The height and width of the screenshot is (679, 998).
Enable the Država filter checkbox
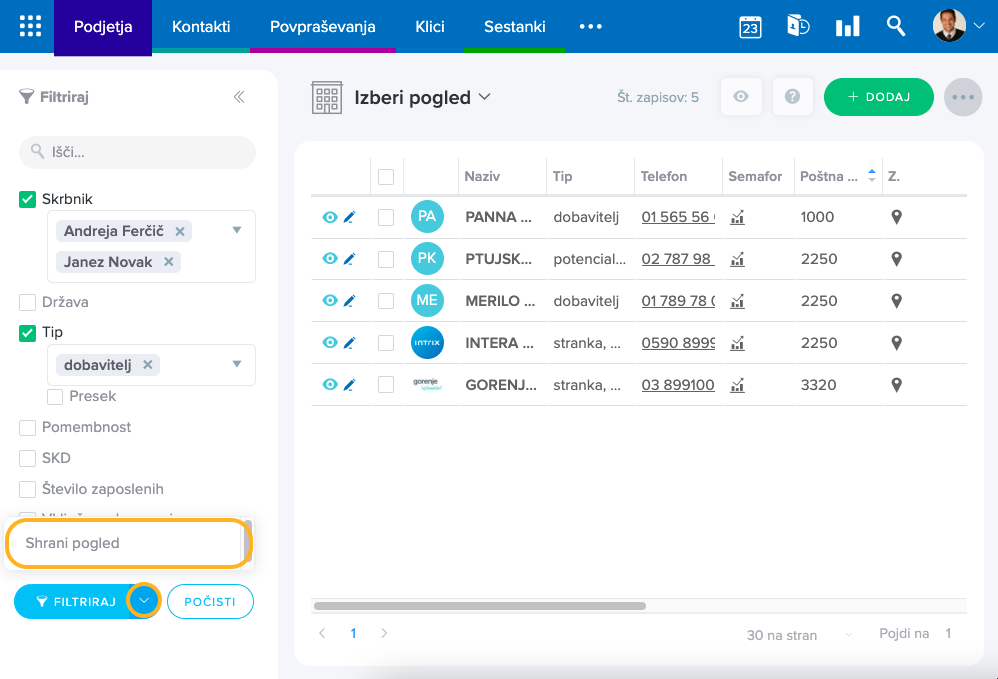point(28,302)
